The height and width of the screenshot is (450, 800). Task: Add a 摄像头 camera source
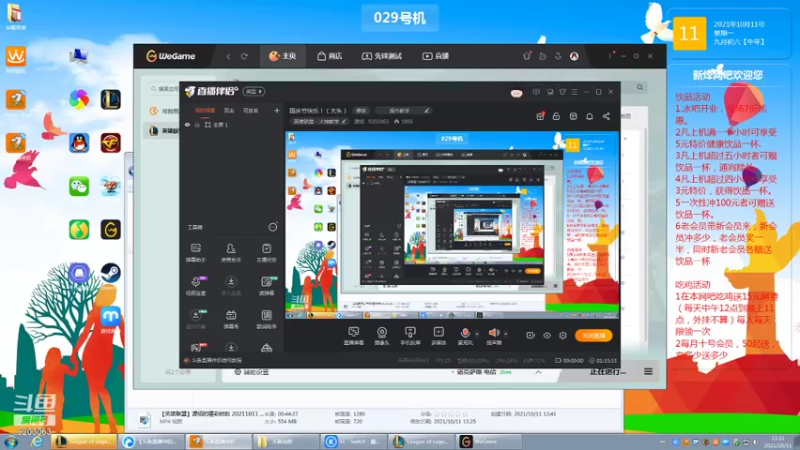pyautogui.click(x=382, y=336)
